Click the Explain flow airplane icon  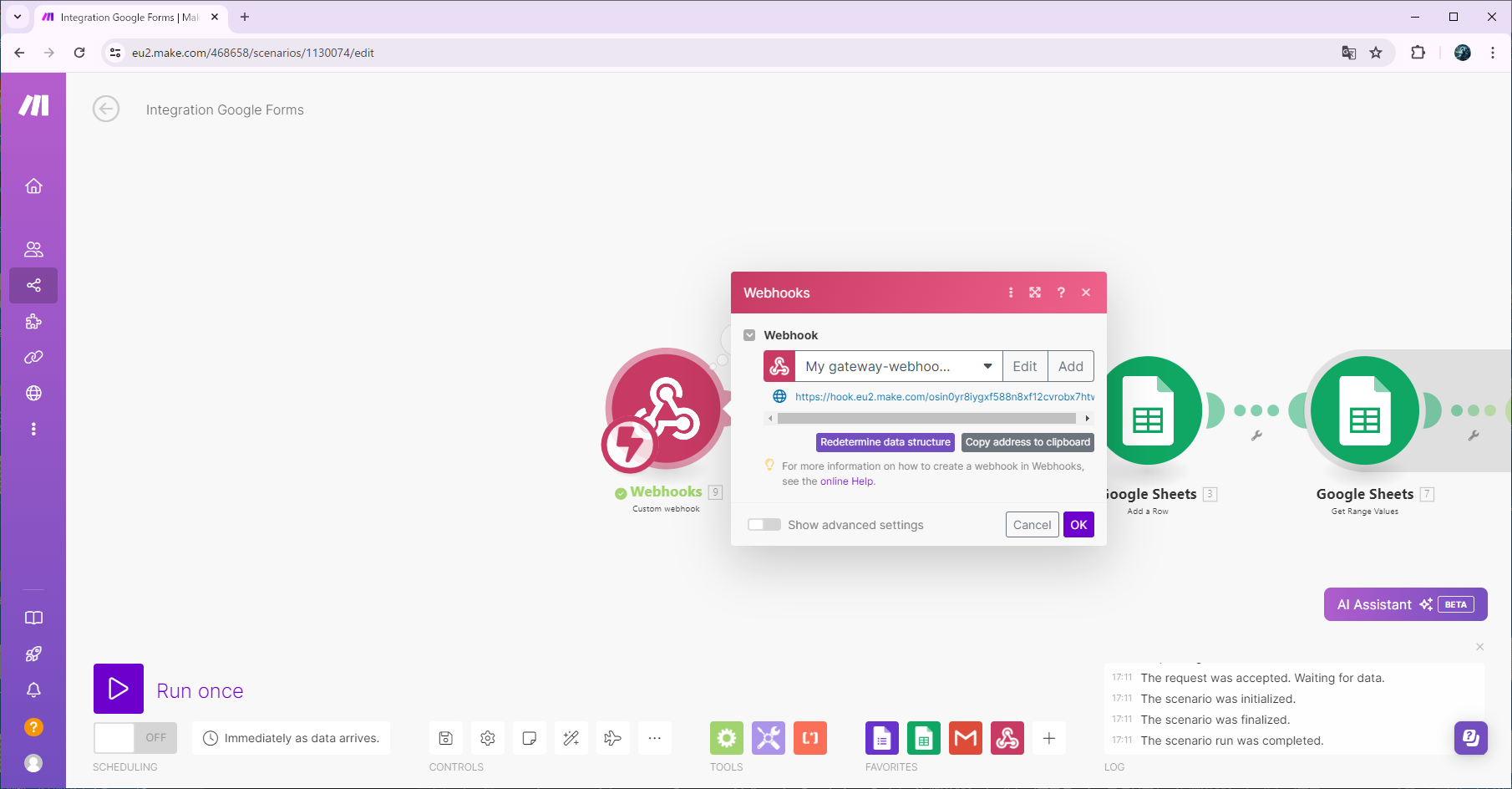click(x=612, y=738)
